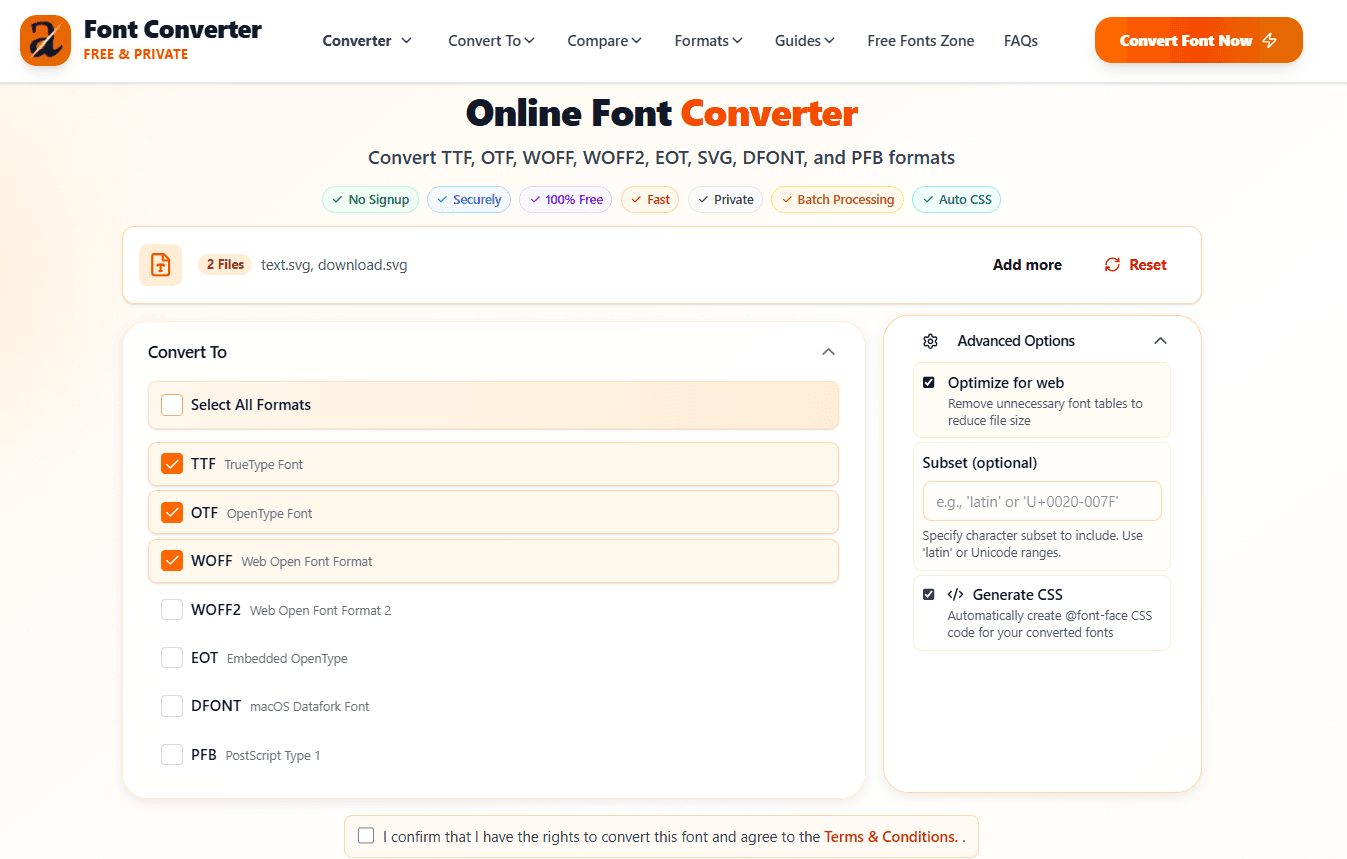Check the Select All Formats checkbox
The height and width of the screenshot is (859, 1347).
(x=172, y=405)
